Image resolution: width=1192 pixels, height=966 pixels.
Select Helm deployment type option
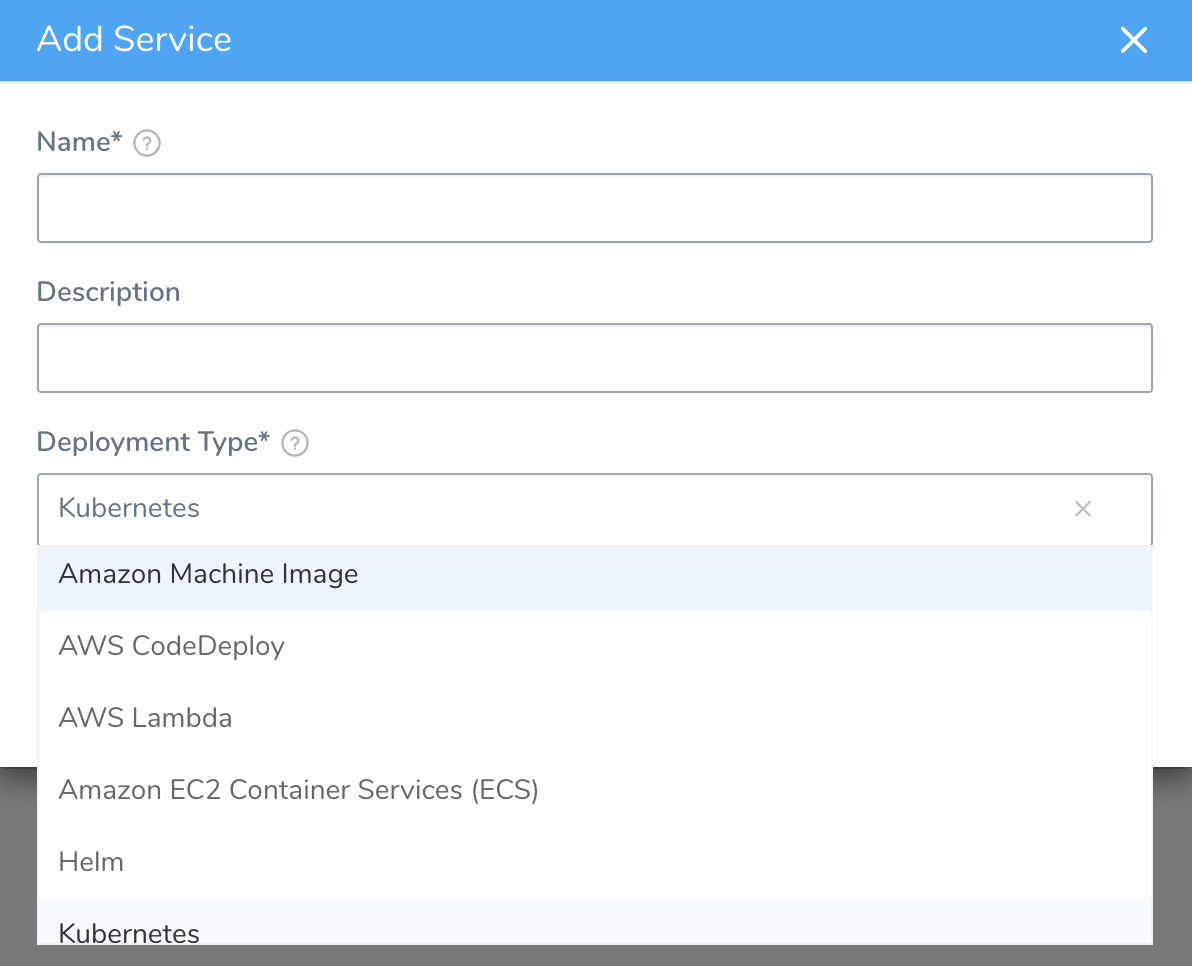(594, 863)
